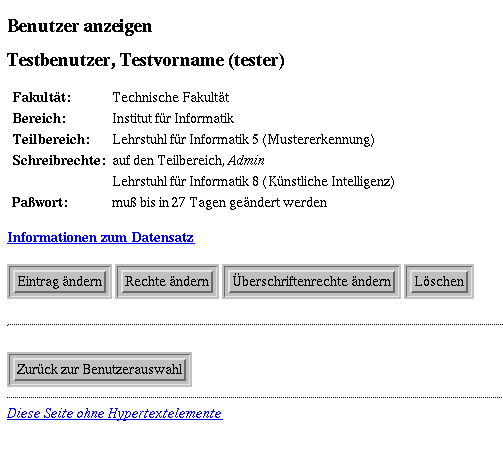Select the Paßwort: field label
The width and height of the screenshot is (503, 454).
coord(40,203)
